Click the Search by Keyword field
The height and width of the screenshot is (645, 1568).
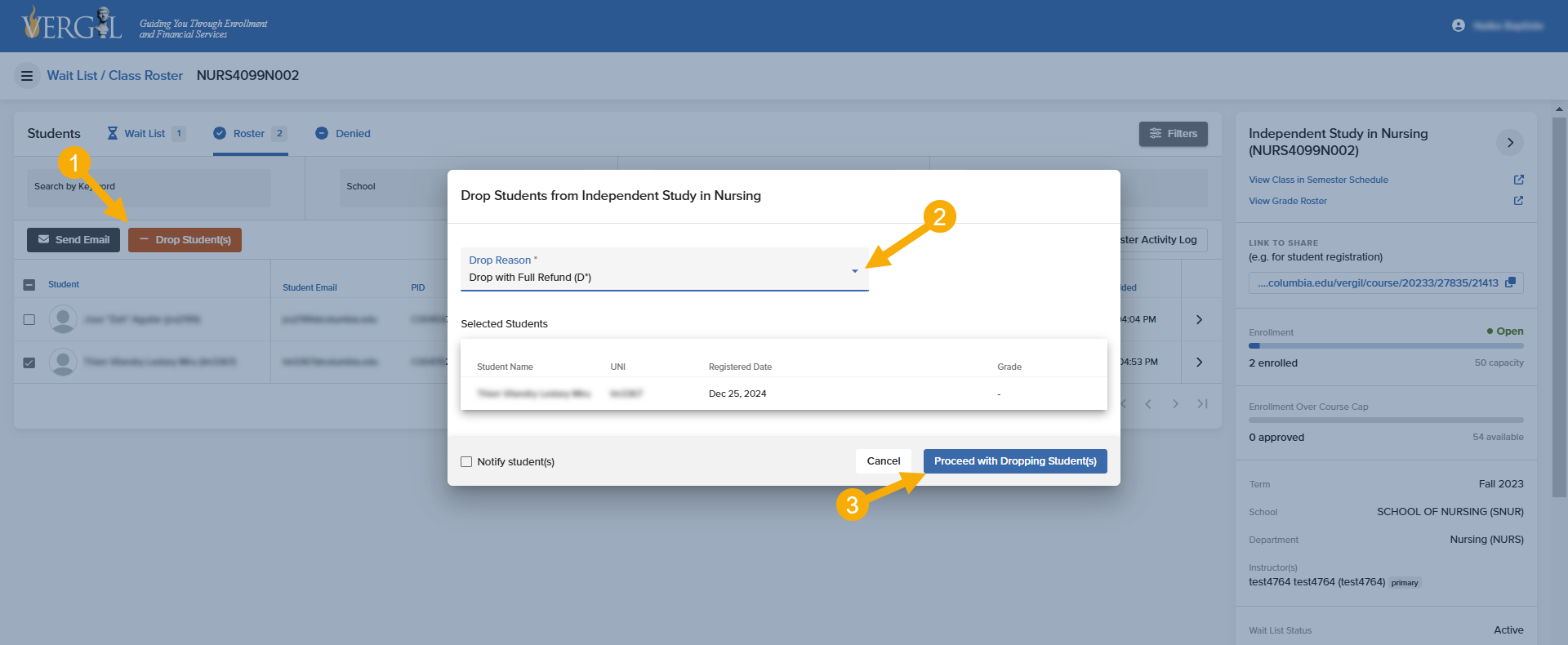(149, 187)
